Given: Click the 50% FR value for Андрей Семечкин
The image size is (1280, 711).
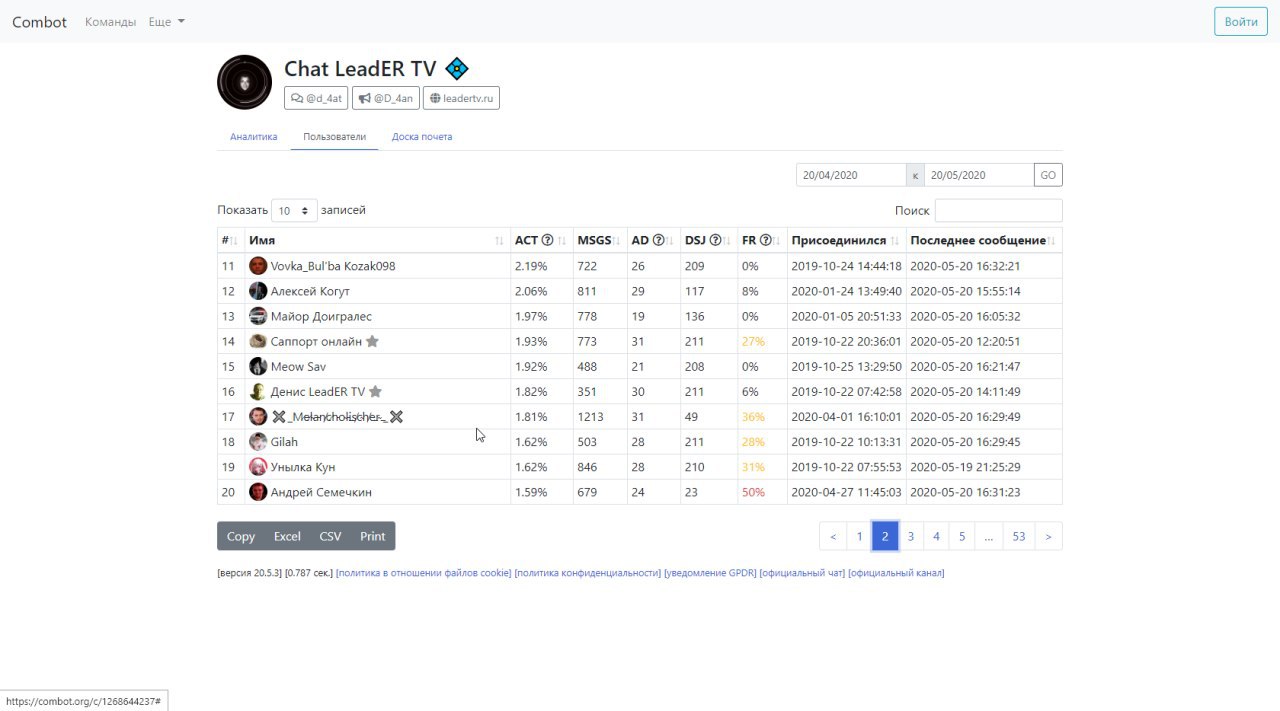Looking at the screenshot, I should point(753,492).
